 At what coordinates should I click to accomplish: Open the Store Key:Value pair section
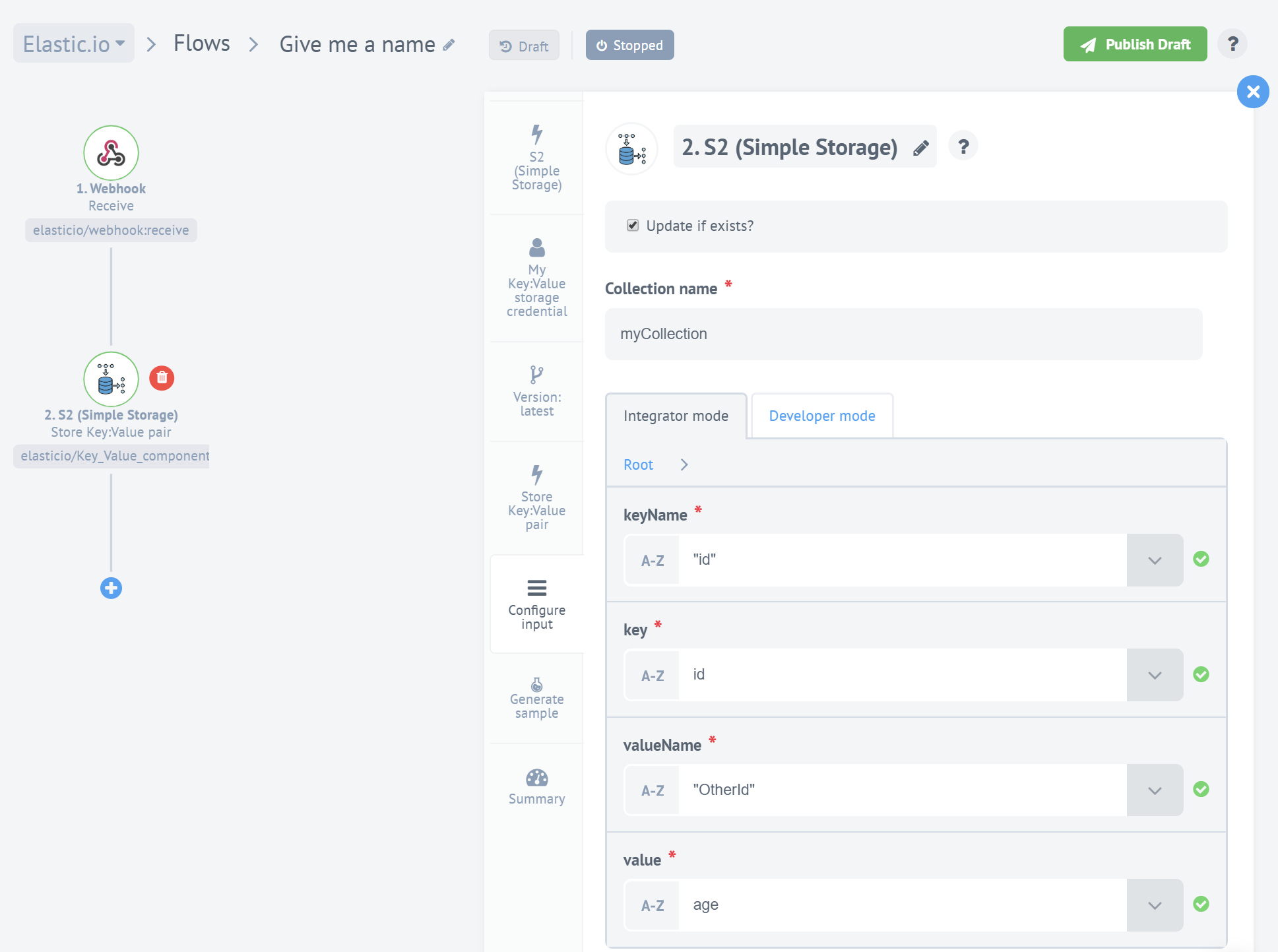536,497
